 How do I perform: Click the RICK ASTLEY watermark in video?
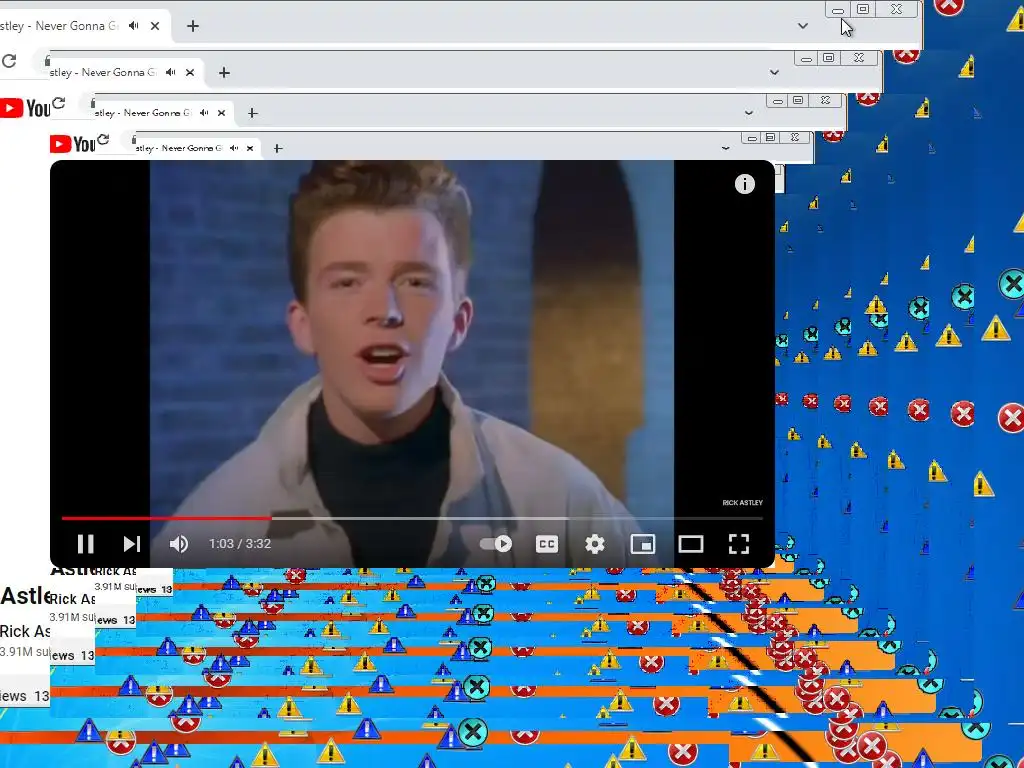point(743,503)
